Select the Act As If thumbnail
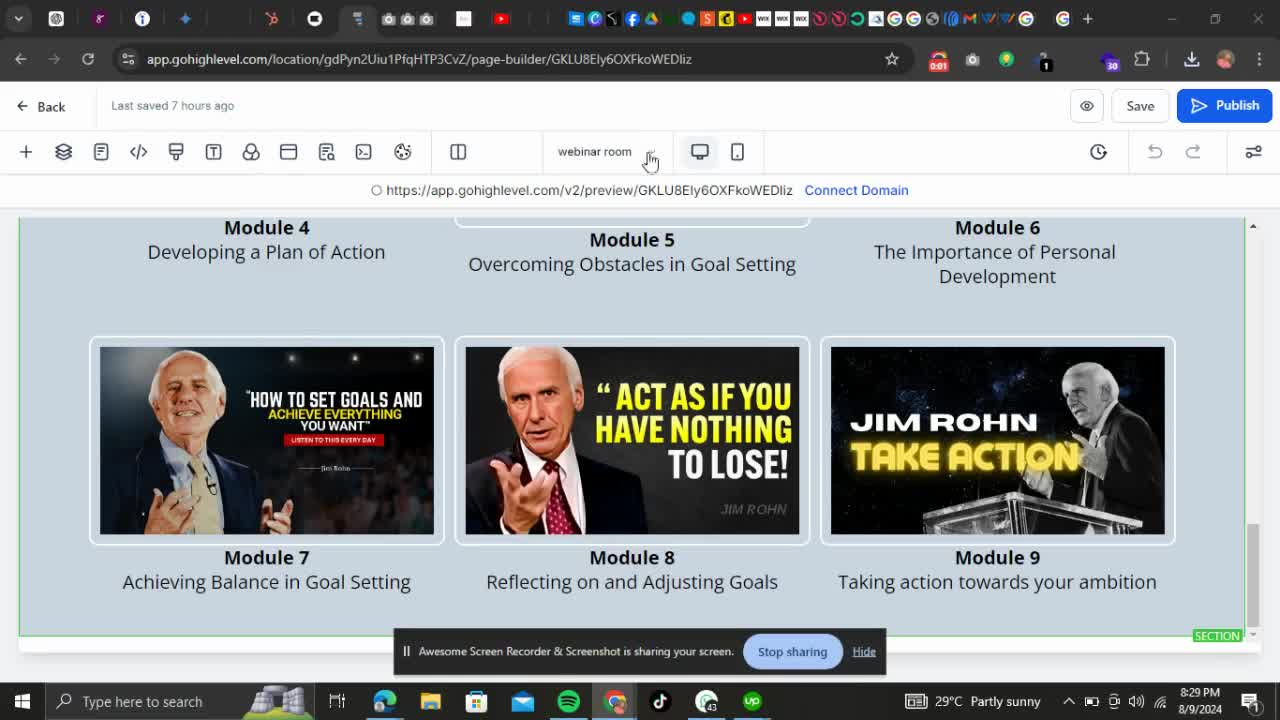Image resolution: width=1280 pixels, height=720 pixels. 632,441
